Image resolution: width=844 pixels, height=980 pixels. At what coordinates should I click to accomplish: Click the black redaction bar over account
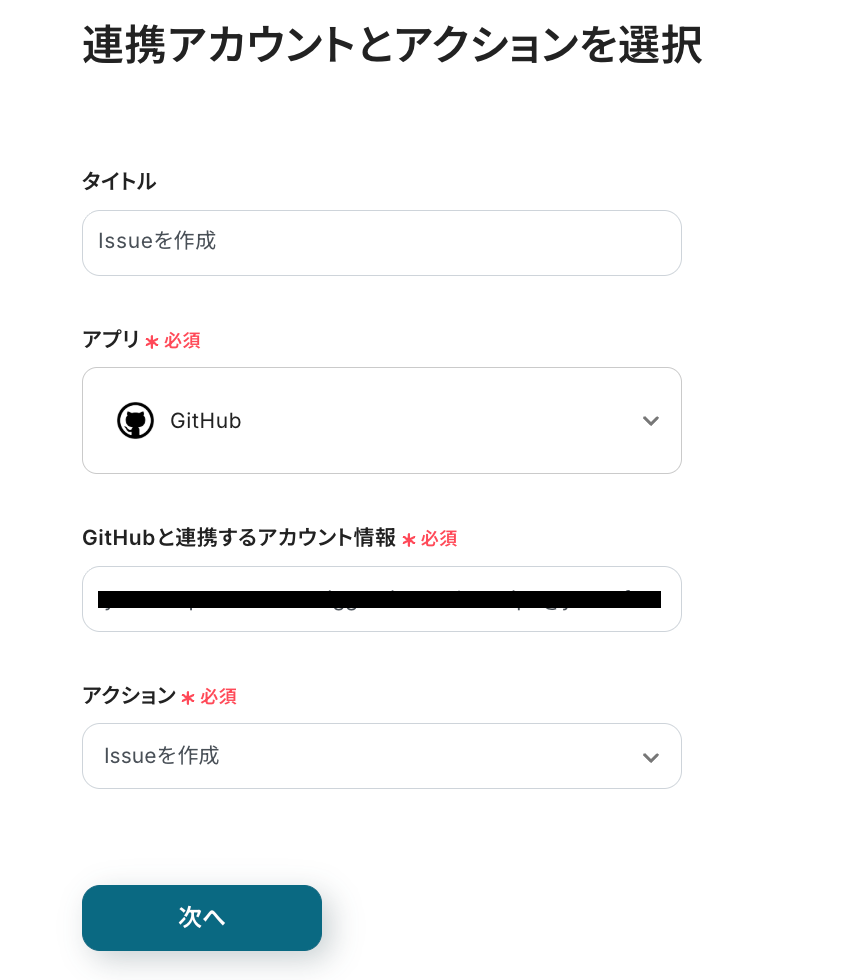pyautogui.click(x=379, y=599)
